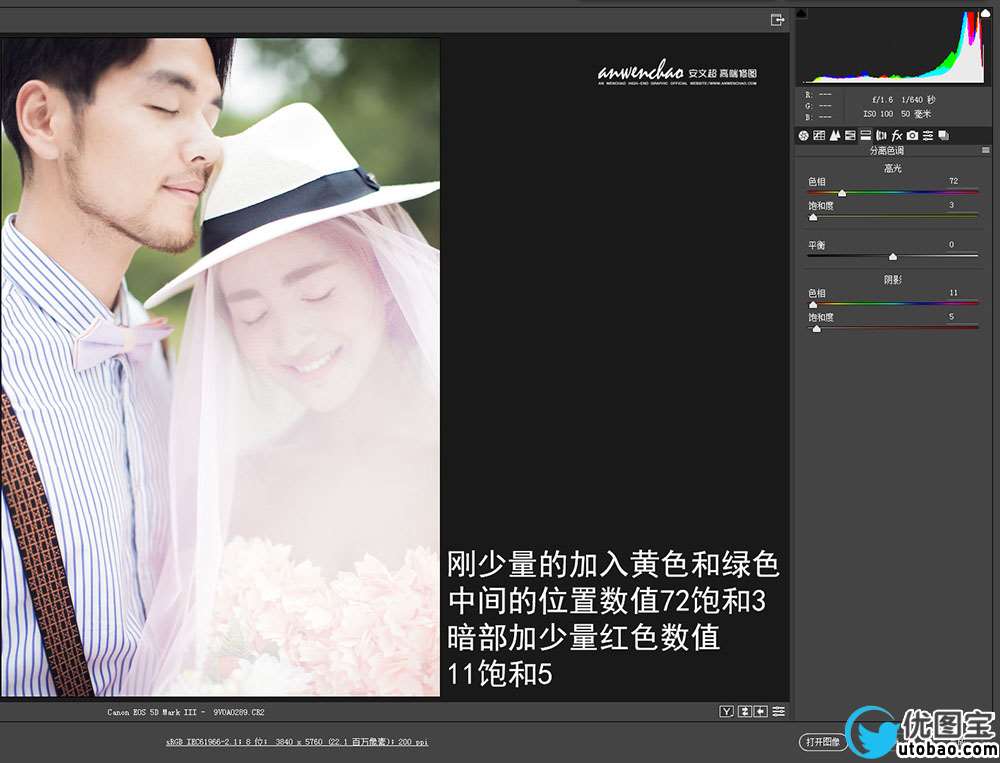Click the wedding photo preview
This screenshot has width=1000, height=763.
pyautogui.click(x=220, y=367)
